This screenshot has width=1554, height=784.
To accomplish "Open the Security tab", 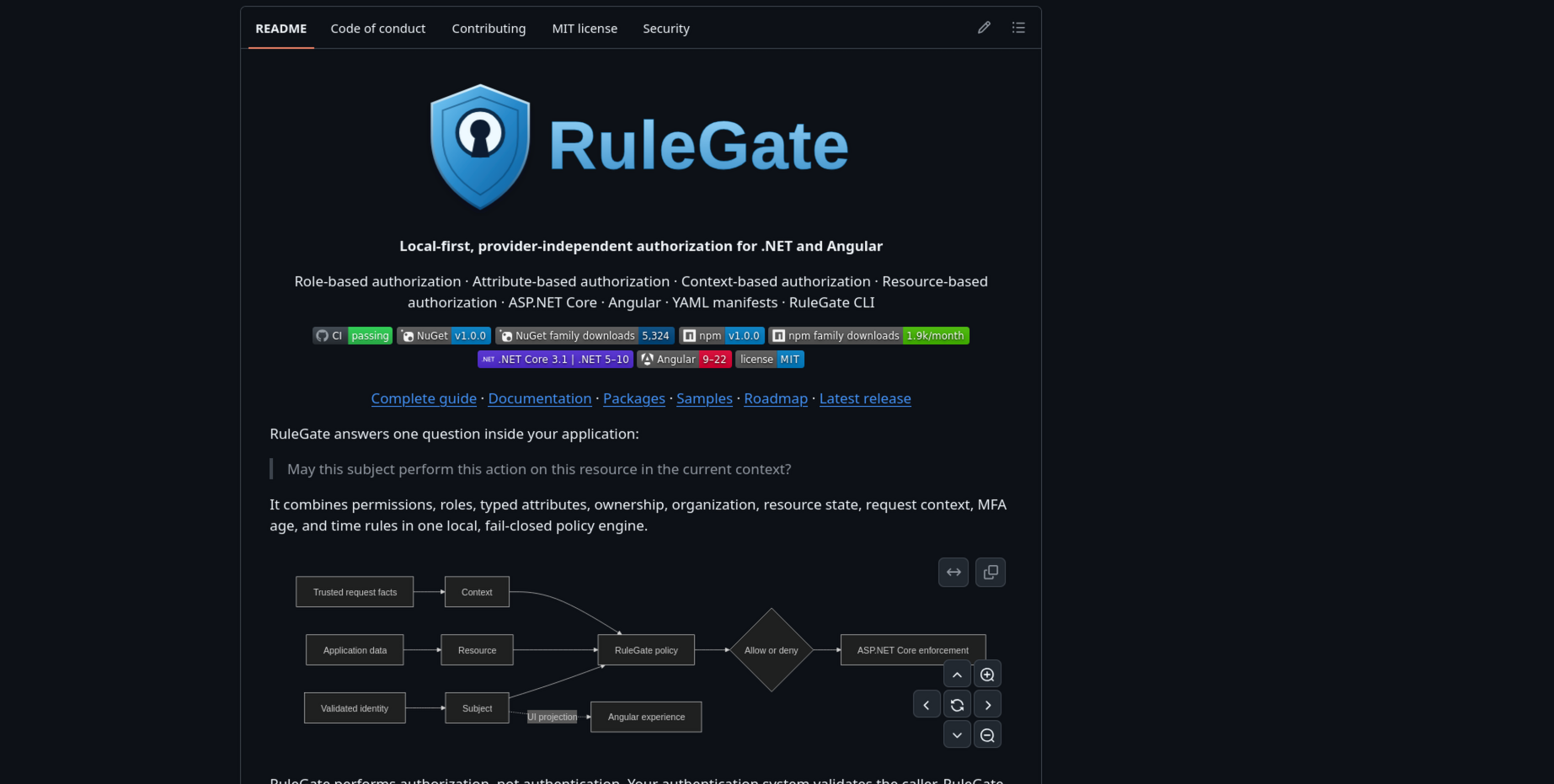I will pos(666,29).
